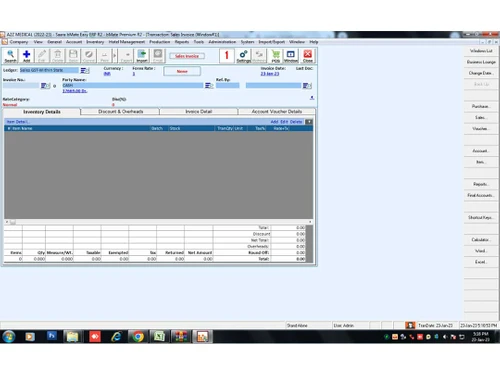
Task: Open Photoshop from the taskbar
Action: click(51, 337)
